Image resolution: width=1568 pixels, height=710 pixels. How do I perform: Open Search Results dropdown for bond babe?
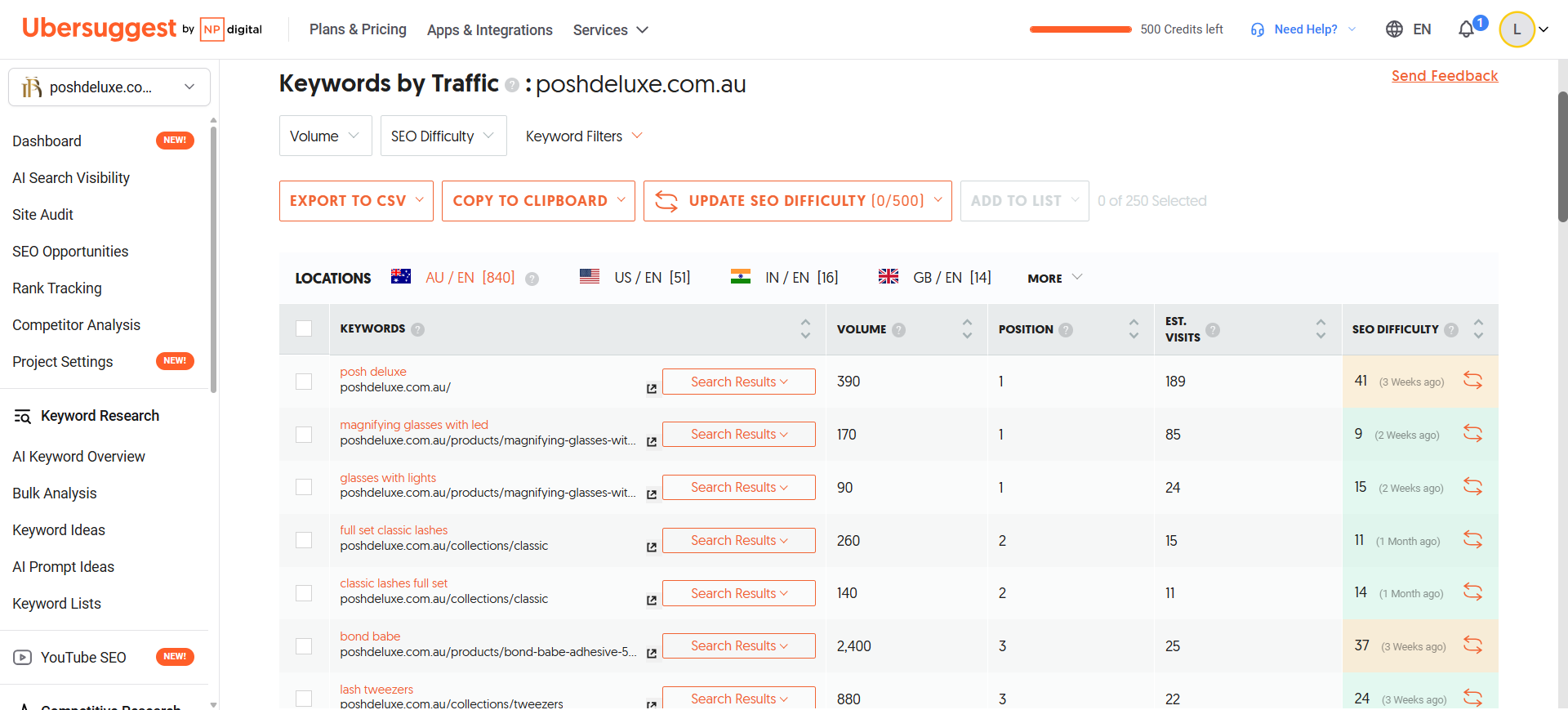point(739,645)
